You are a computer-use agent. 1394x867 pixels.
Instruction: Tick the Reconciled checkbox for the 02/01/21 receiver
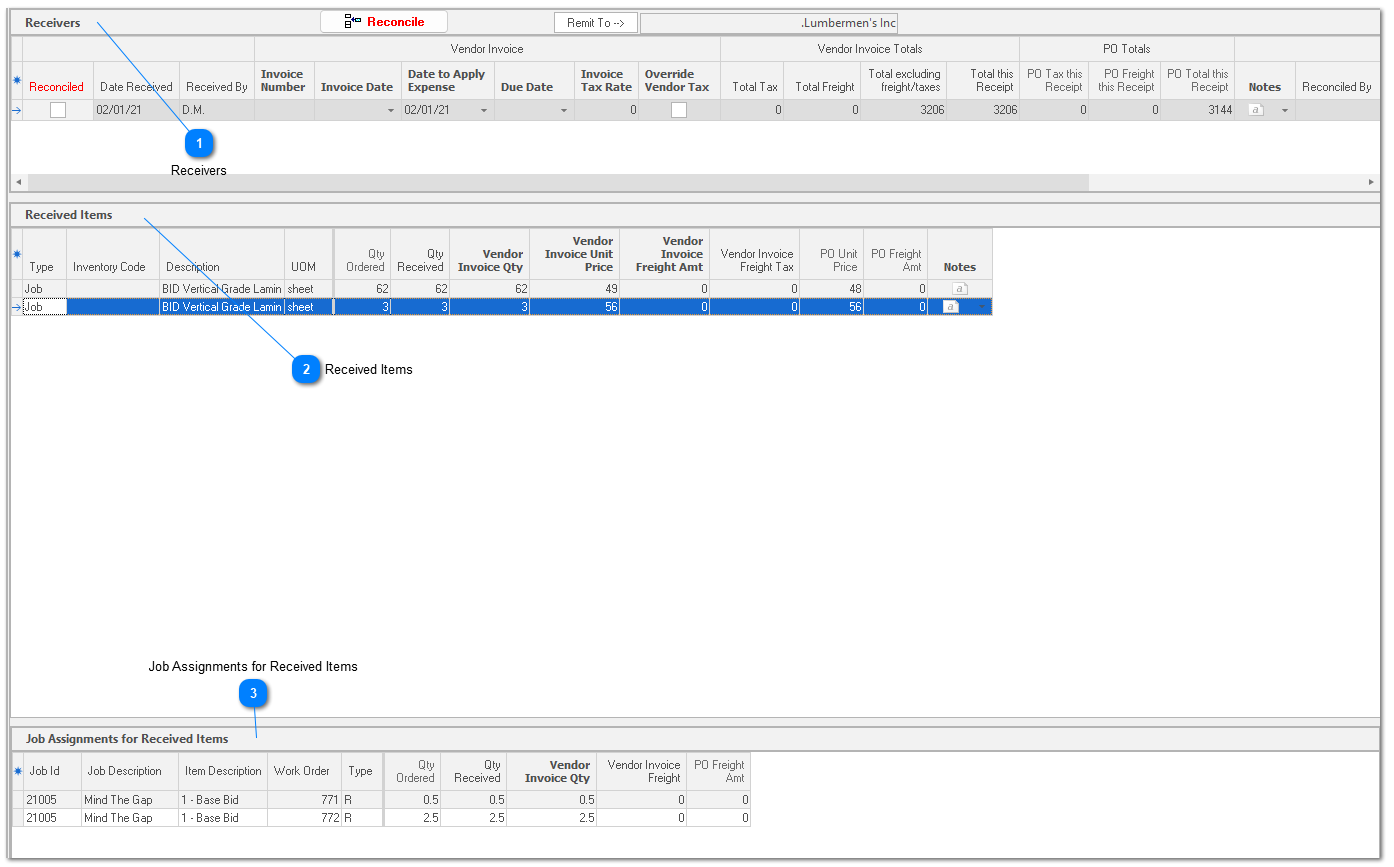point(58,110)
